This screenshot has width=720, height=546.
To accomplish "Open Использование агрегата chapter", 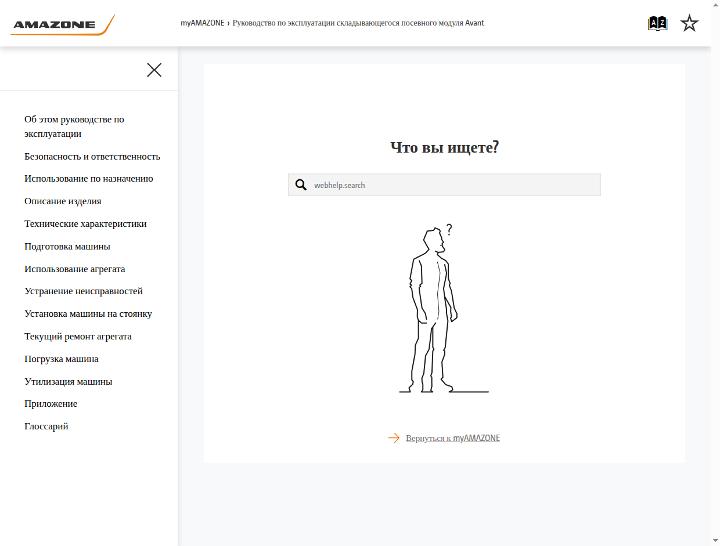I will click(75, 269).
